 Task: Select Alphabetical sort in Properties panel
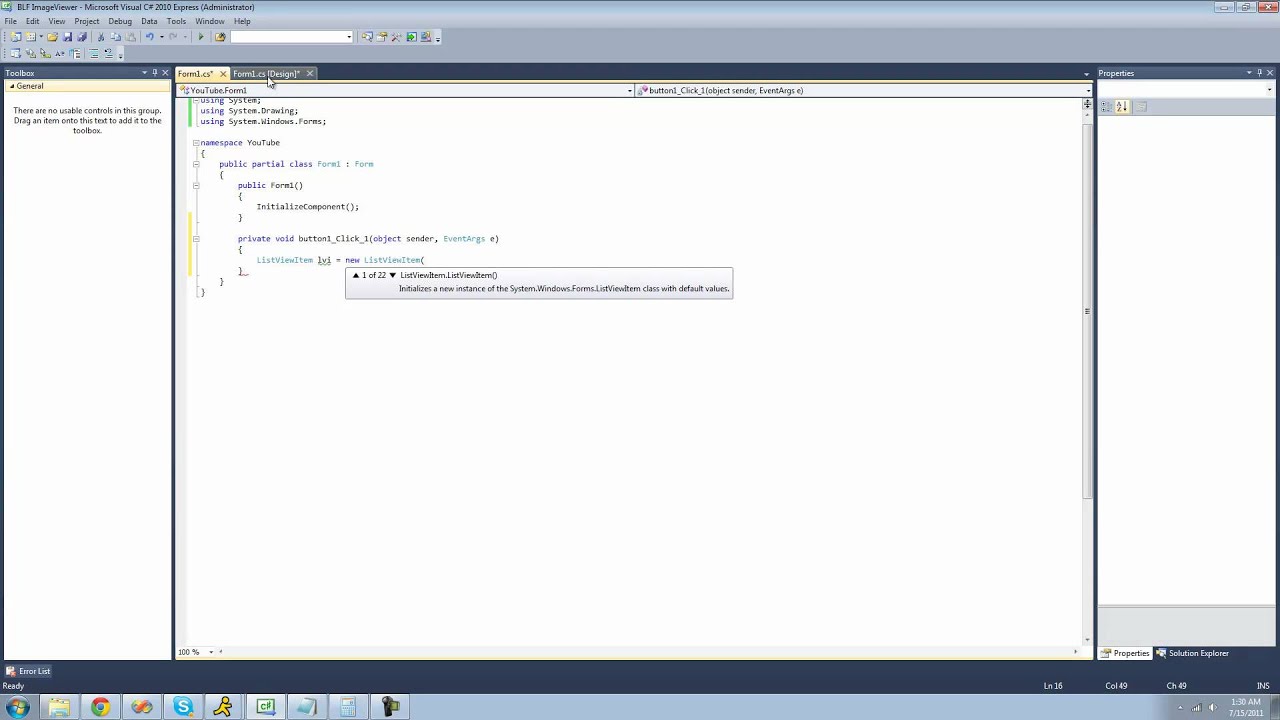(1121, 106)
